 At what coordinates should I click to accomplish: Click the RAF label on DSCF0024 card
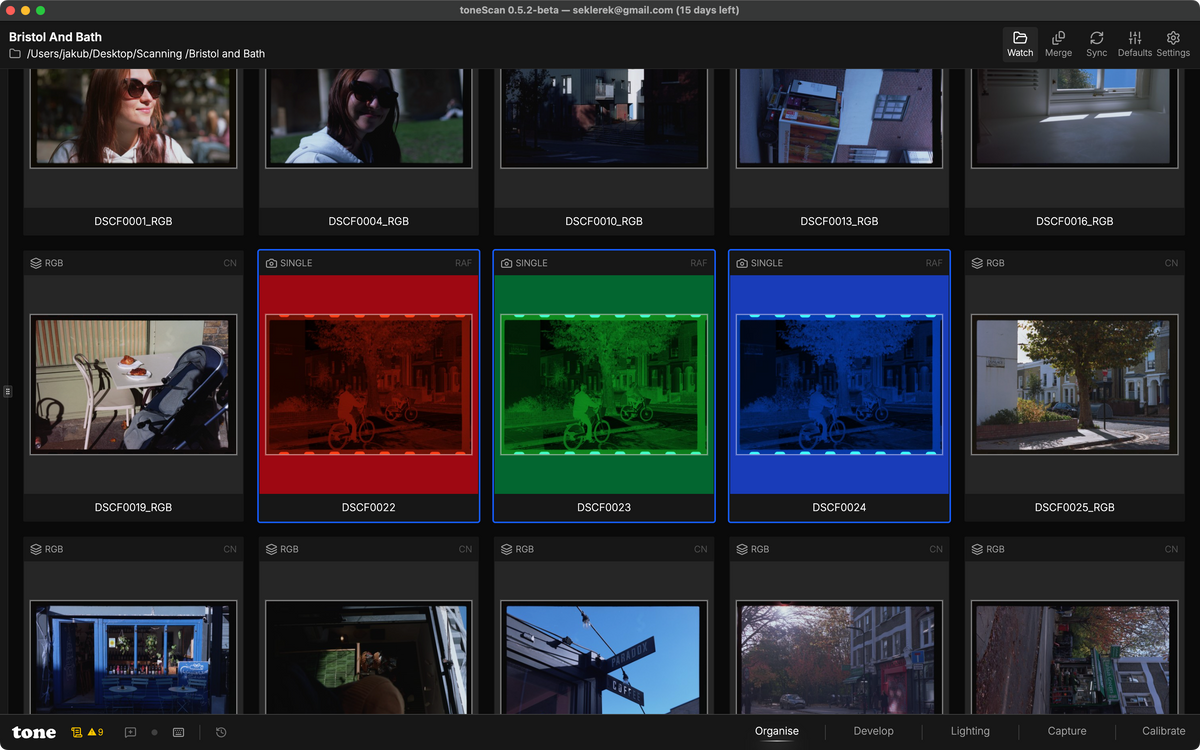point(934,263)
